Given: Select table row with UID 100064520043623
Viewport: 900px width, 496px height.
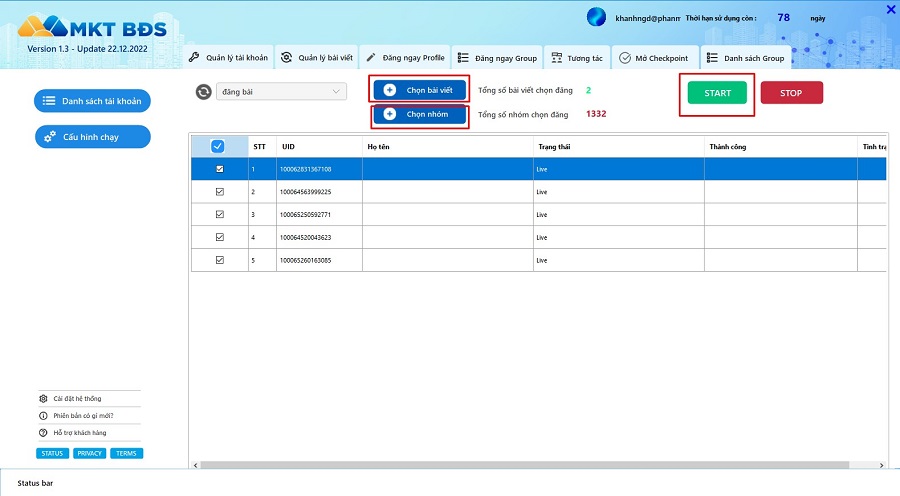Looking at the screenshot, I should point(538,237).
